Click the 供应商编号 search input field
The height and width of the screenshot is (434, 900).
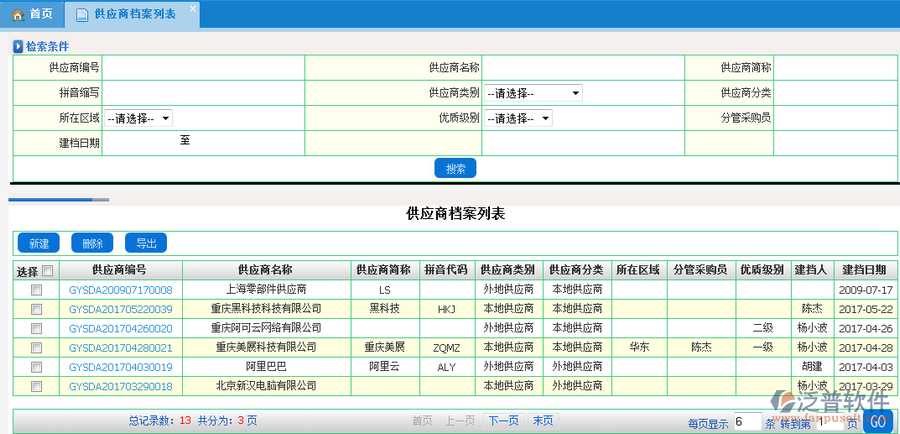[203, 68]
